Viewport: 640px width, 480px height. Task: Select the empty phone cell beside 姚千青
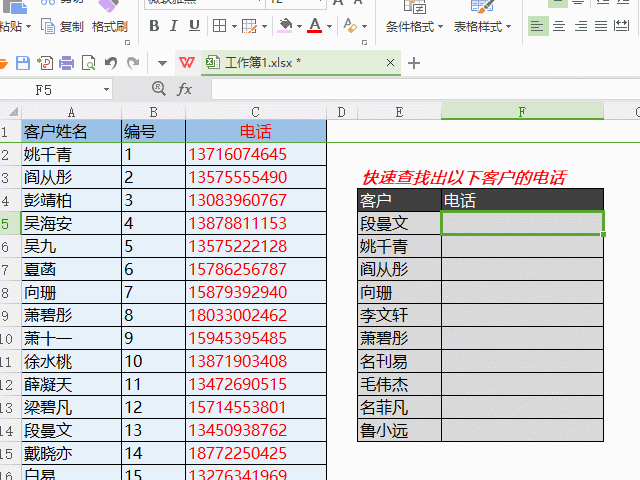pos(522,246)
